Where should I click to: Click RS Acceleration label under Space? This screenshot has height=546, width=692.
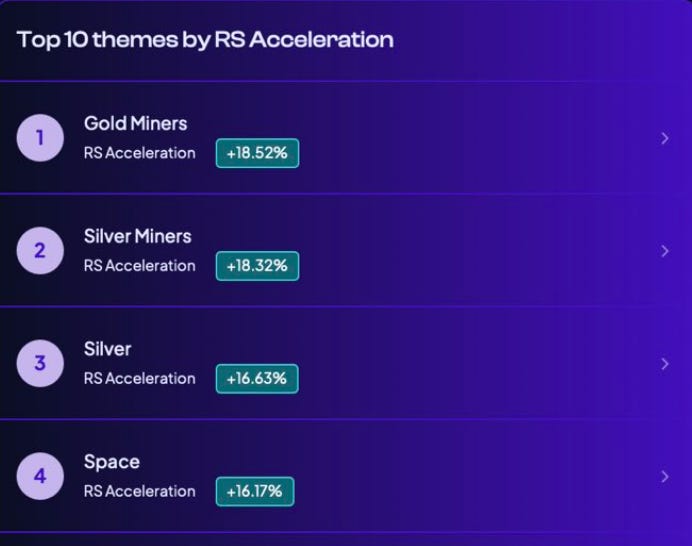coord(139,491)
